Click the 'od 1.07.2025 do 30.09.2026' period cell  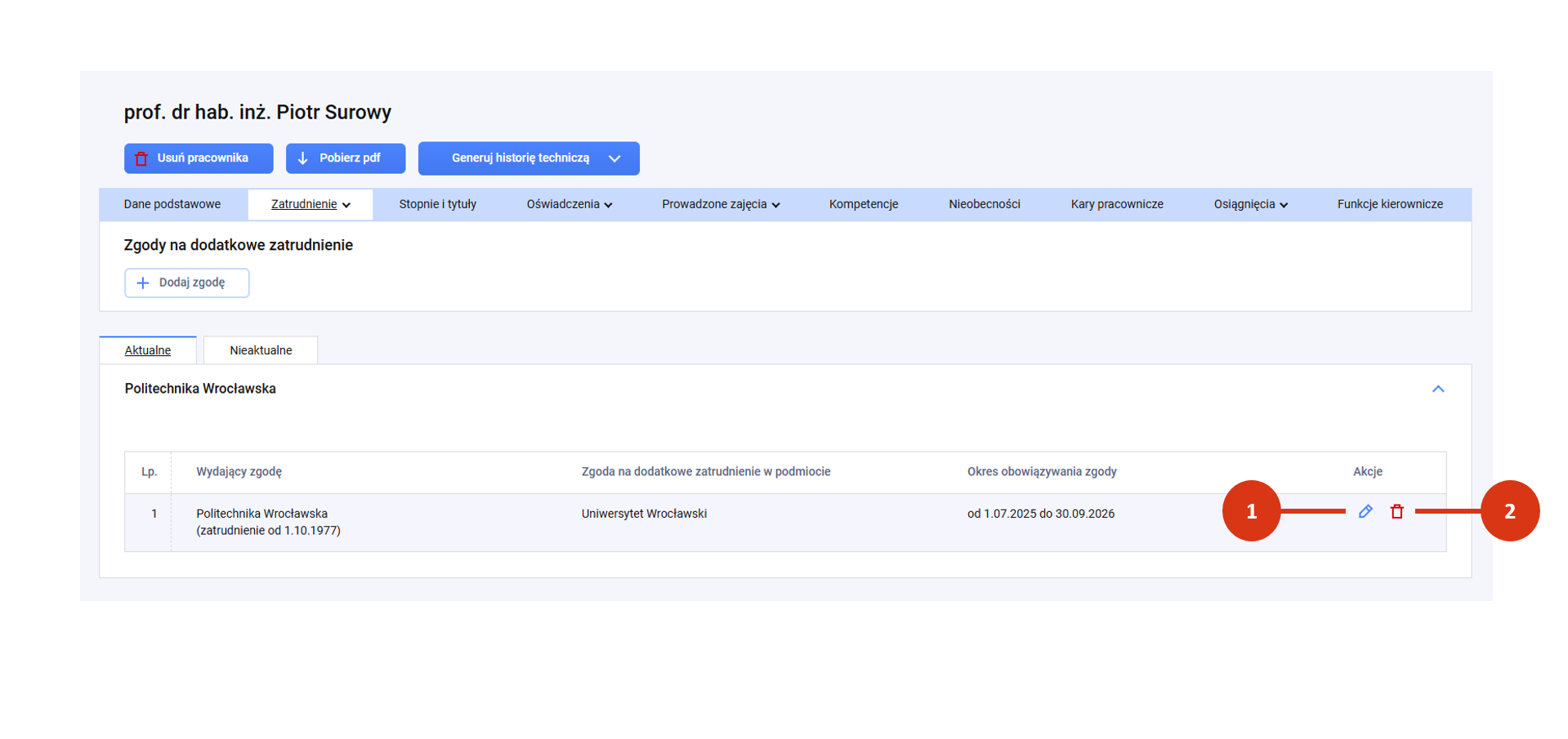[1041, 514]
